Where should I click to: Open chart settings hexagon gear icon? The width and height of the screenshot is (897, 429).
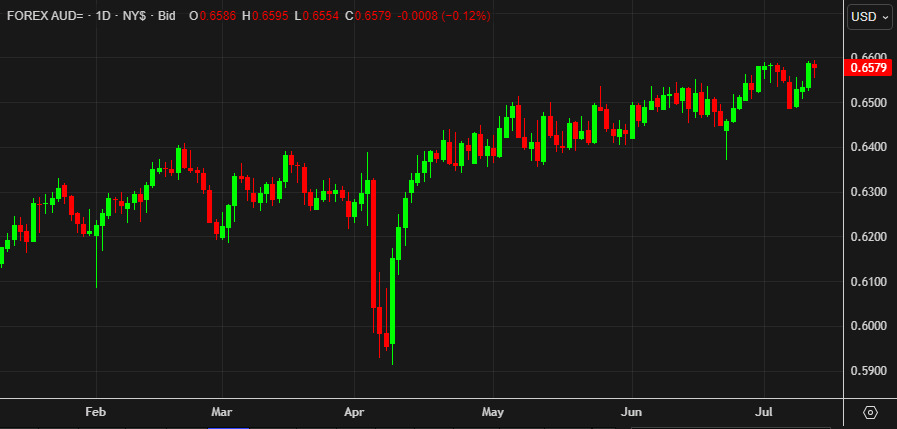[x=870, y=412]
